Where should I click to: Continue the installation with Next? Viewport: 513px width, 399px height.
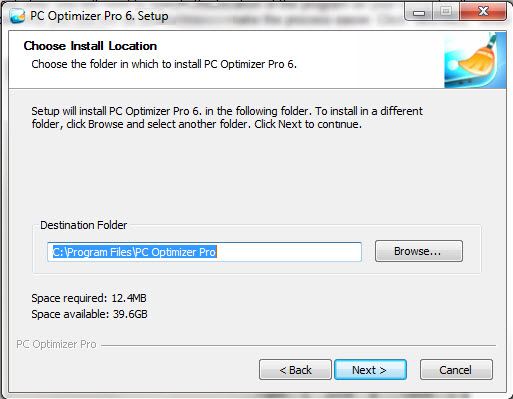tap(370, 370)
